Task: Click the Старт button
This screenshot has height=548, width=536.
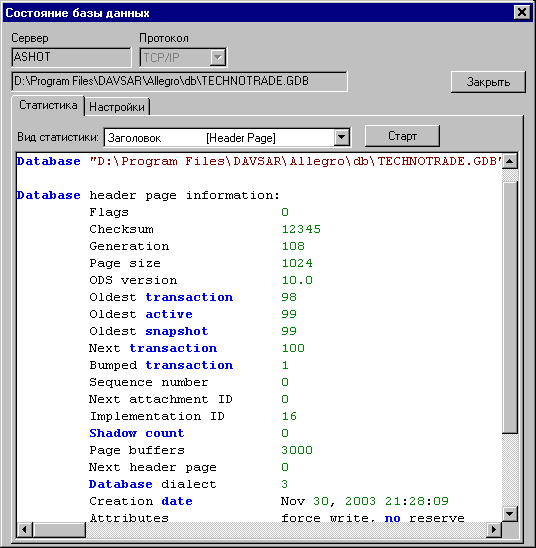Action: pyautogui.click(x=402, y=136)
